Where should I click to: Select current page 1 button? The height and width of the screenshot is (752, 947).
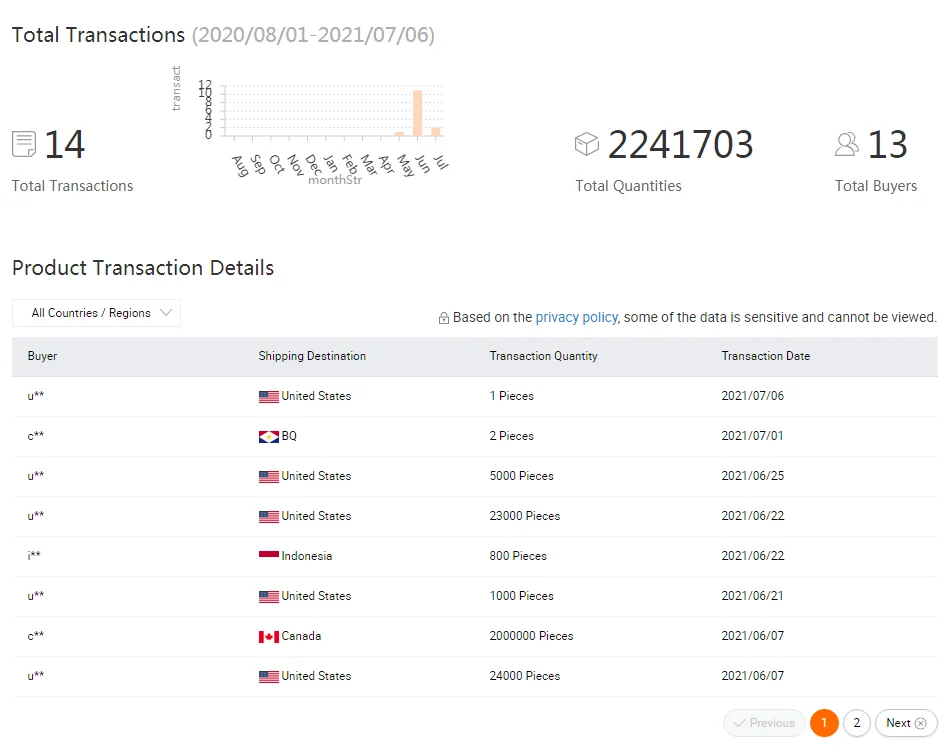tap(824, 723)
